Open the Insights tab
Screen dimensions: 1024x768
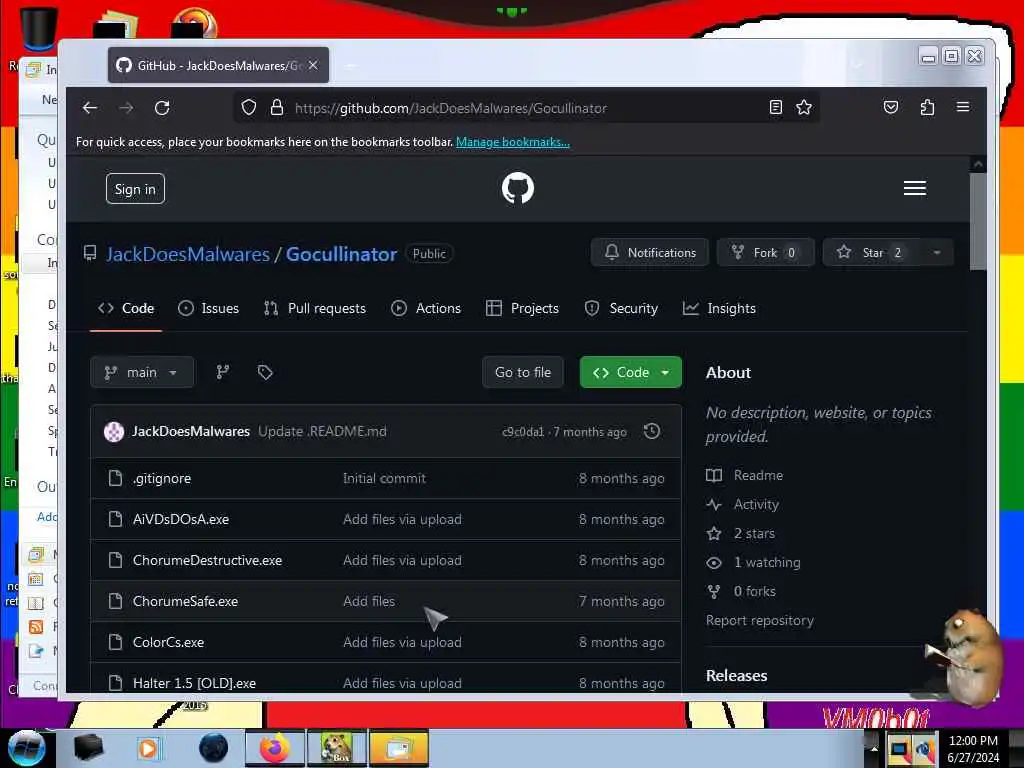(719, 308)
